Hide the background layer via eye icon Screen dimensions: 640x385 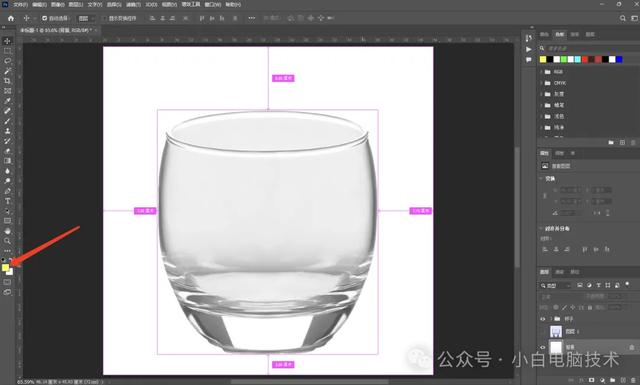(x=543, y=347)
